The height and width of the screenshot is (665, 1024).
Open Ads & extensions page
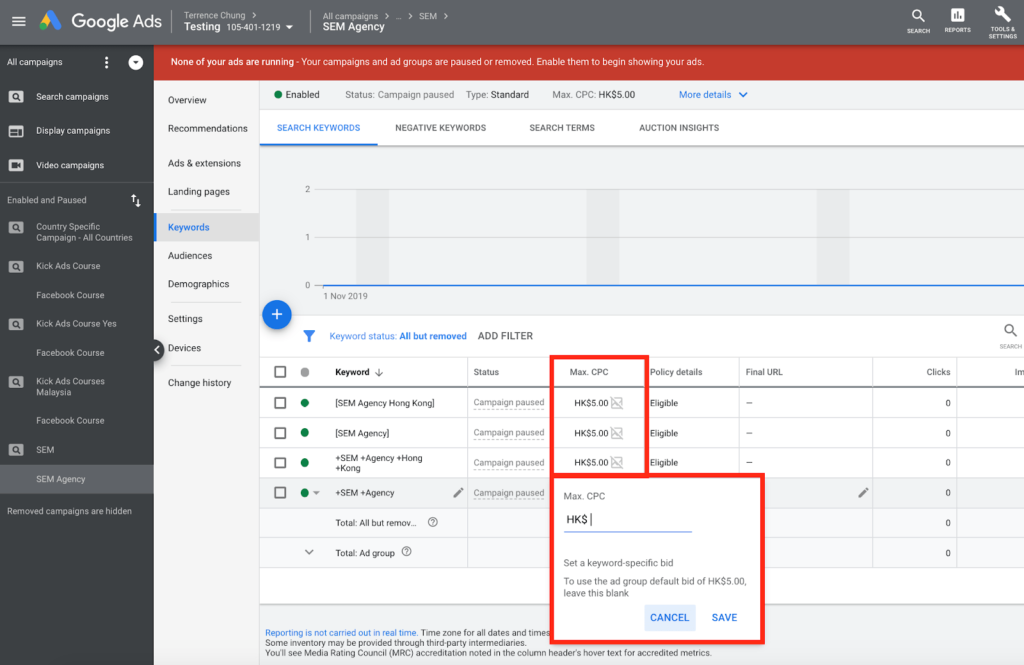(x=204, y=163)
